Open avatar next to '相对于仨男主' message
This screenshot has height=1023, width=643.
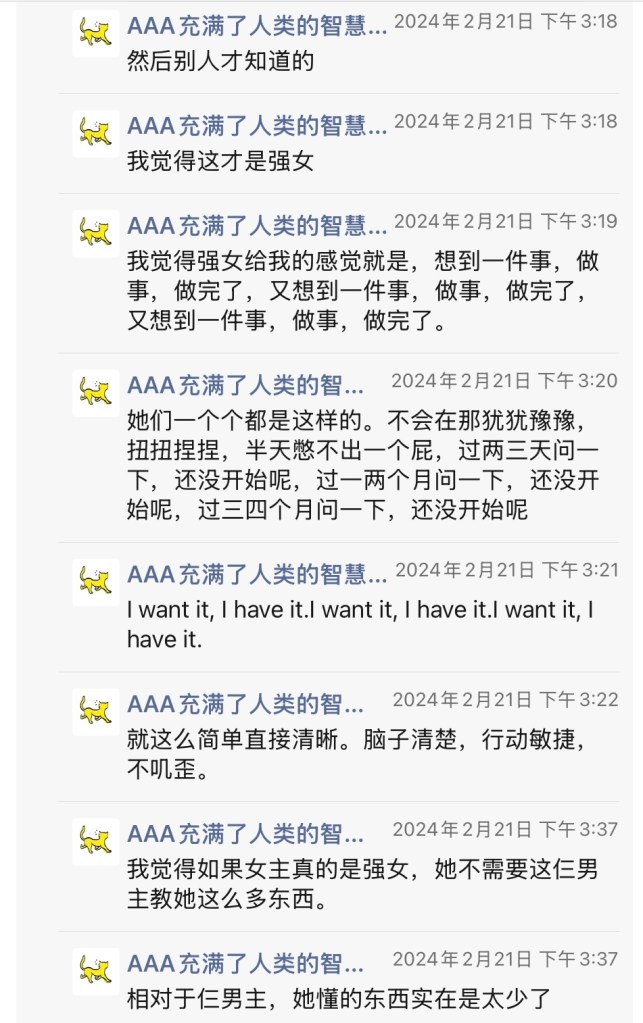(95, 971)
